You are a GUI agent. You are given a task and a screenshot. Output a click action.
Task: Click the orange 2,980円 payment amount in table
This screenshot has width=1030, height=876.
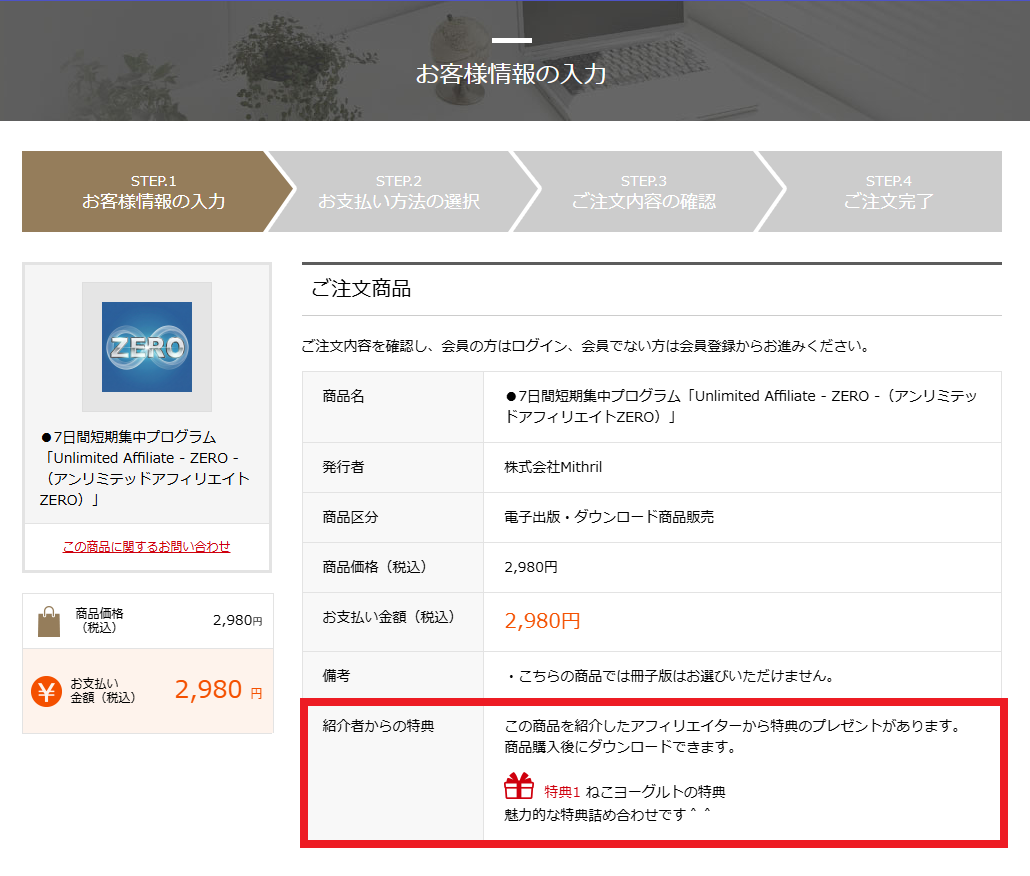[x=542, y=621]
